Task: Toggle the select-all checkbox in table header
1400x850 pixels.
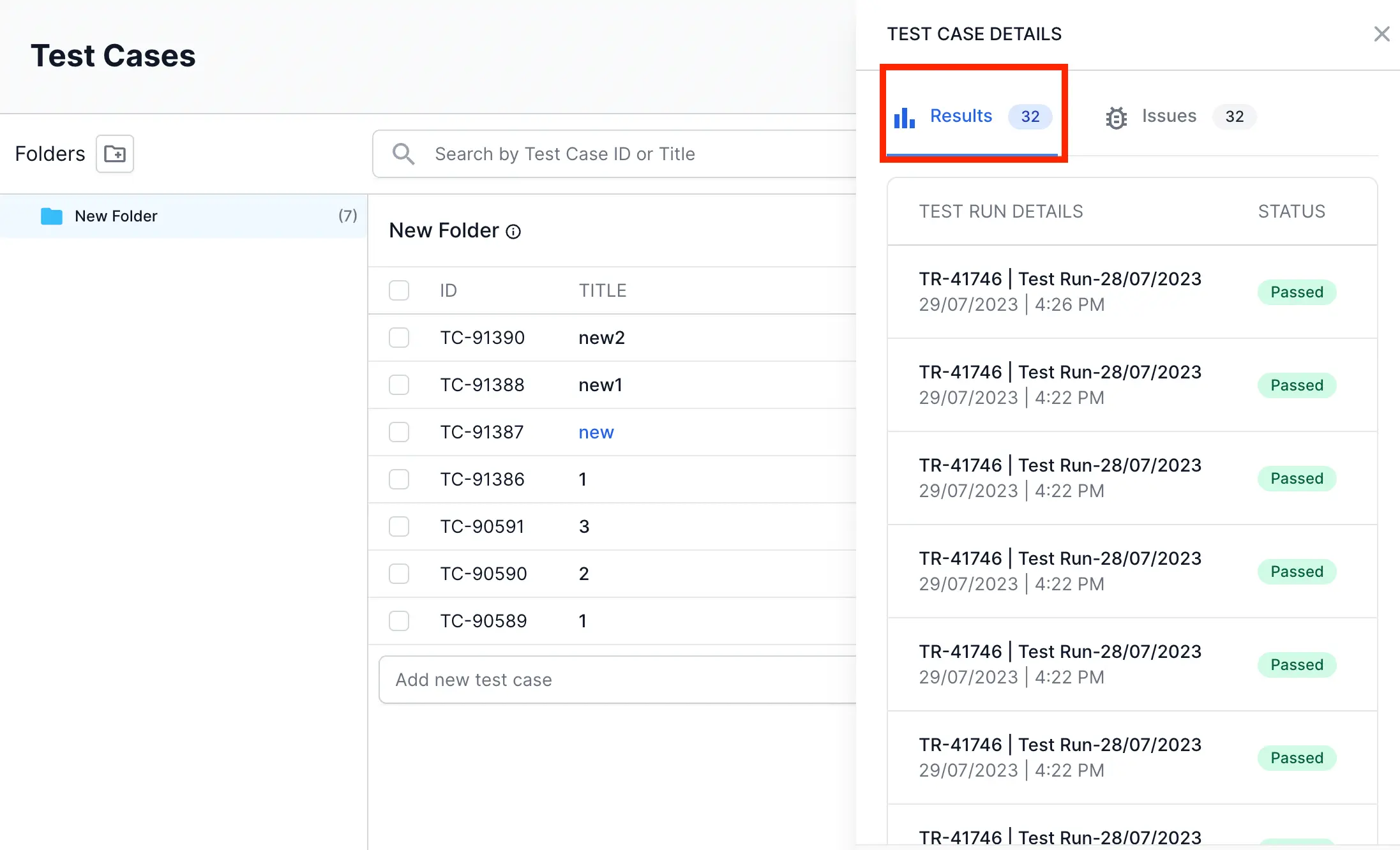Action: (399, 290)
